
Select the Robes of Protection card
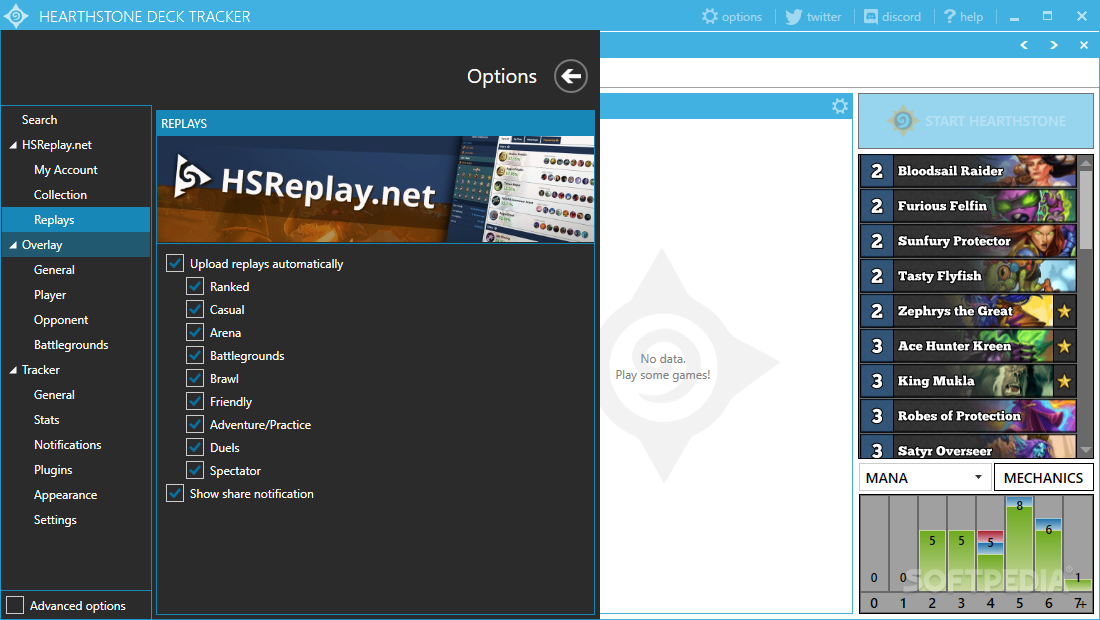(968, 416)
